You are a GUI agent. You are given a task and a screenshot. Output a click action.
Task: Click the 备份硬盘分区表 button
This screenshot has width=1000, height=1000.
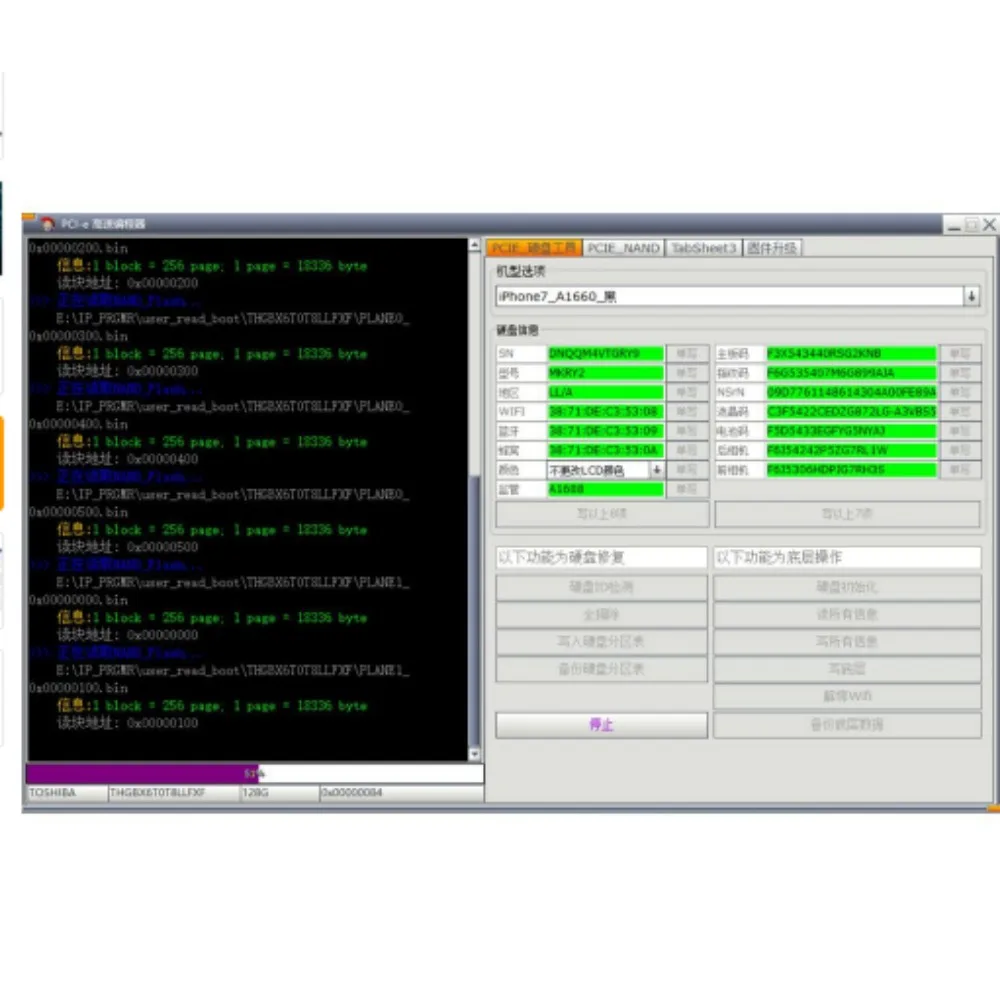[601, 669]
